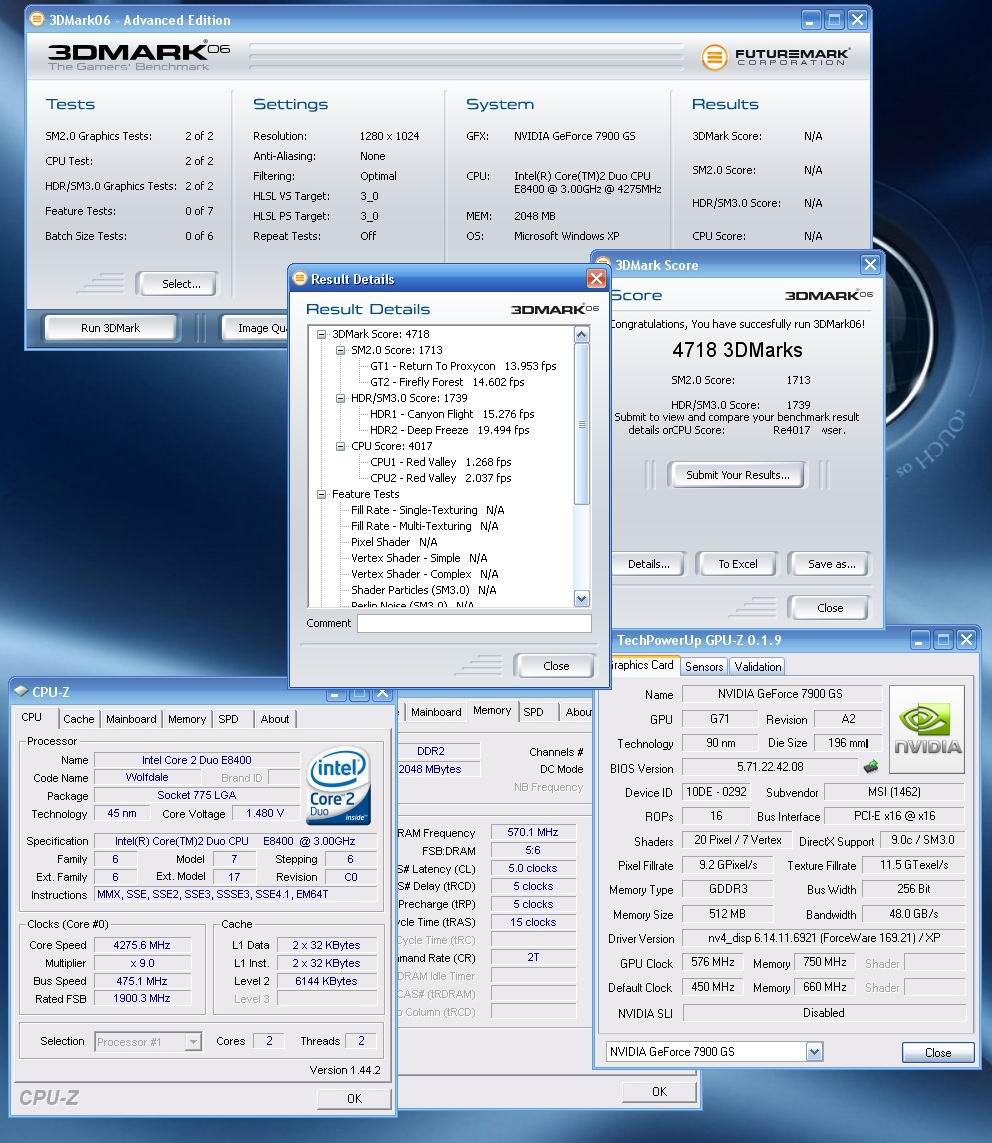The height and width of the screenshot is (1143, 992).
Task: Close the 3DMark Score dialog via Close button
Action: coord(829,608)
